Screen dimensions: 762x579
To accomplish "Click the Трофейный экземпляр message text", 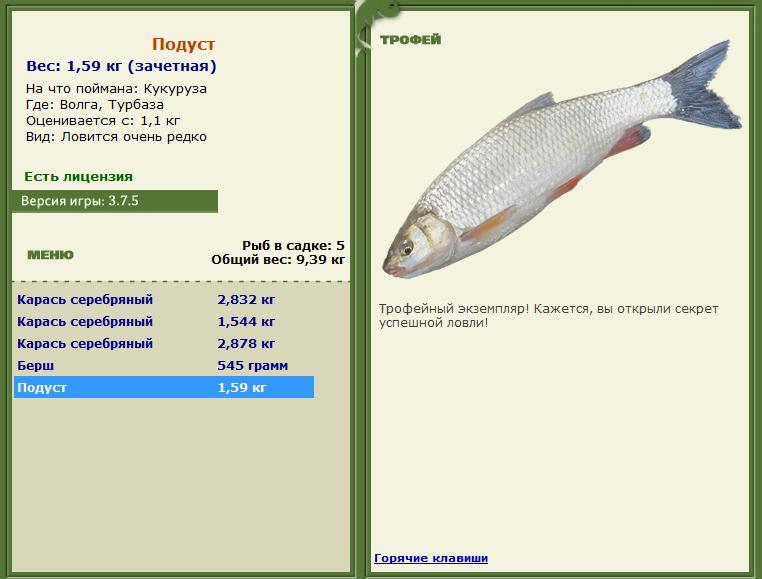I will [x=548, y=316].
